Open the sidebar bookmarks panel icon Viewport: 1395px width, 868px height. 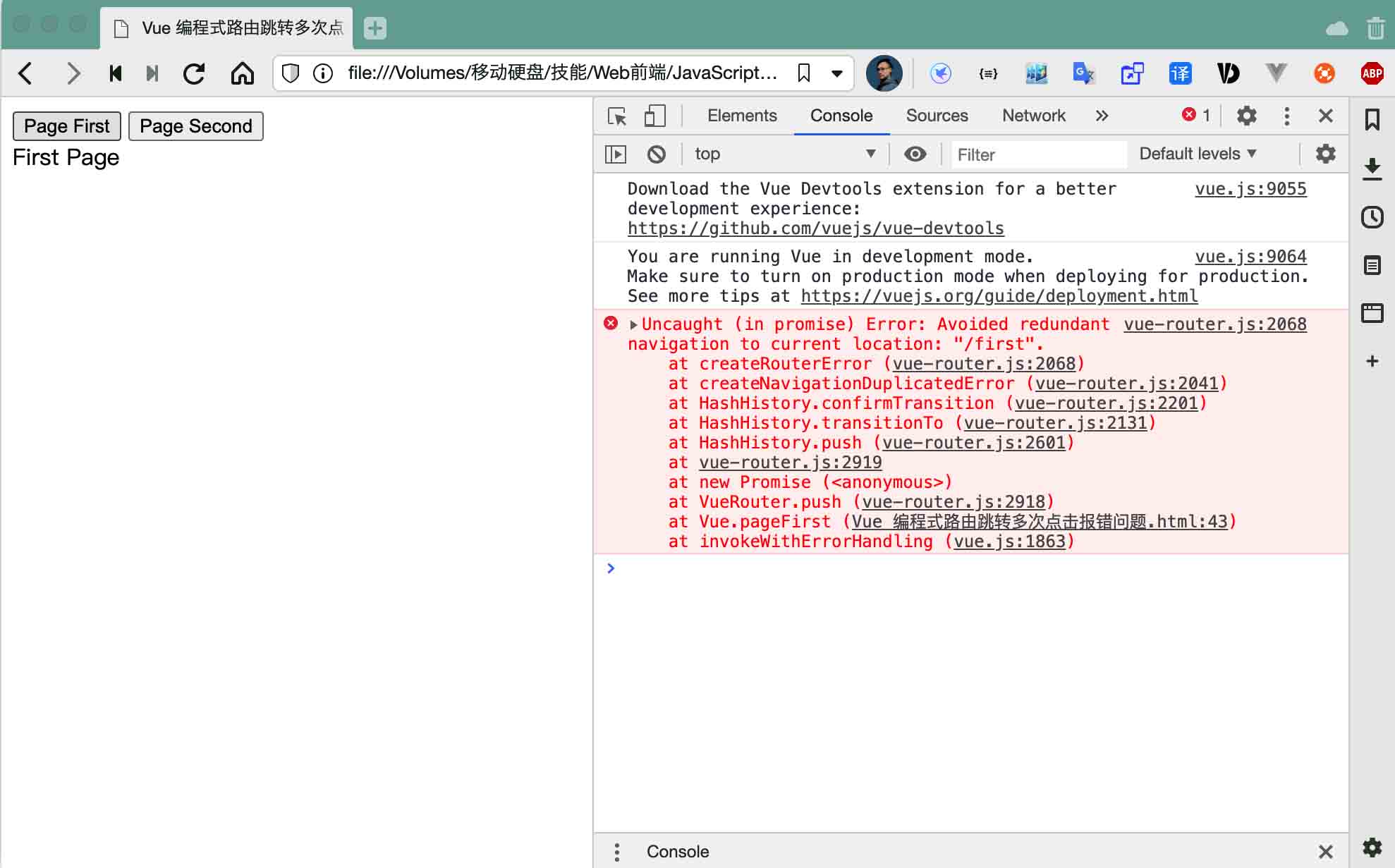click(x=1372, y=120)
